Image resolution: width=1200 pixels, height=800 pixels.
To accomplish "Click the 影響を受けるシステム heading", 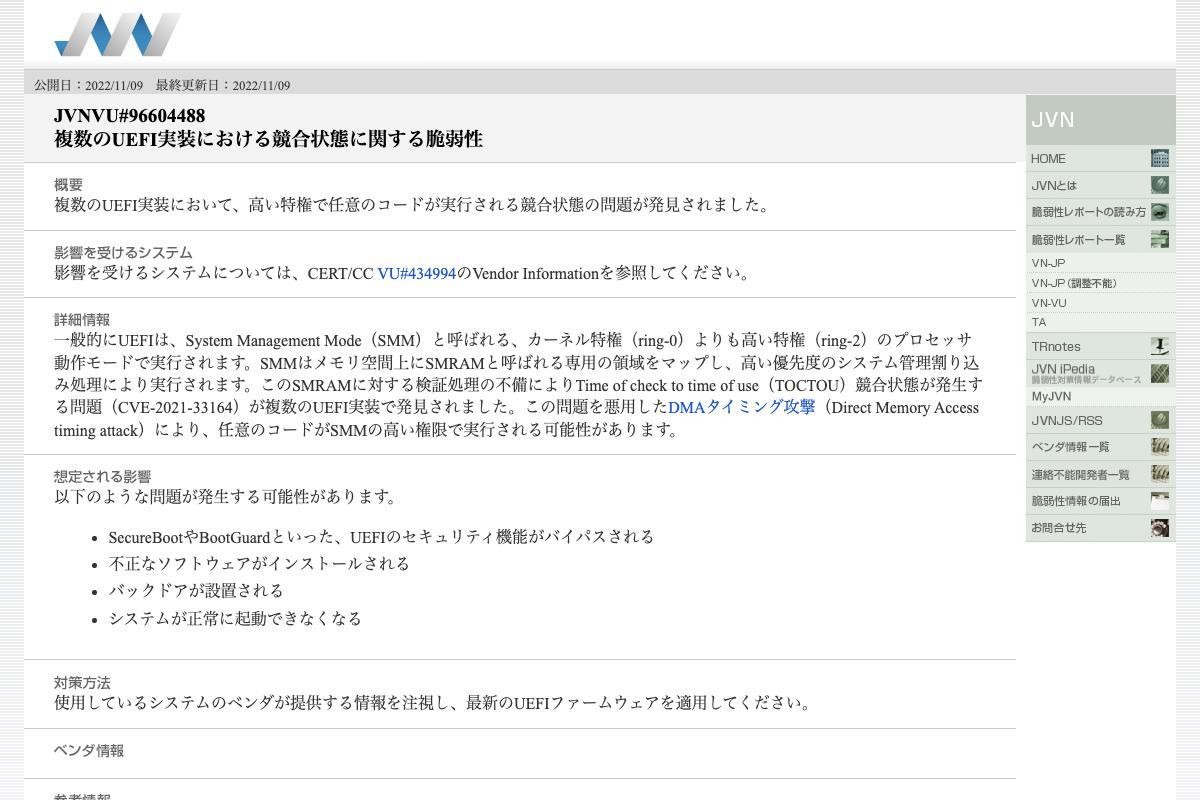I will (123, 252).
